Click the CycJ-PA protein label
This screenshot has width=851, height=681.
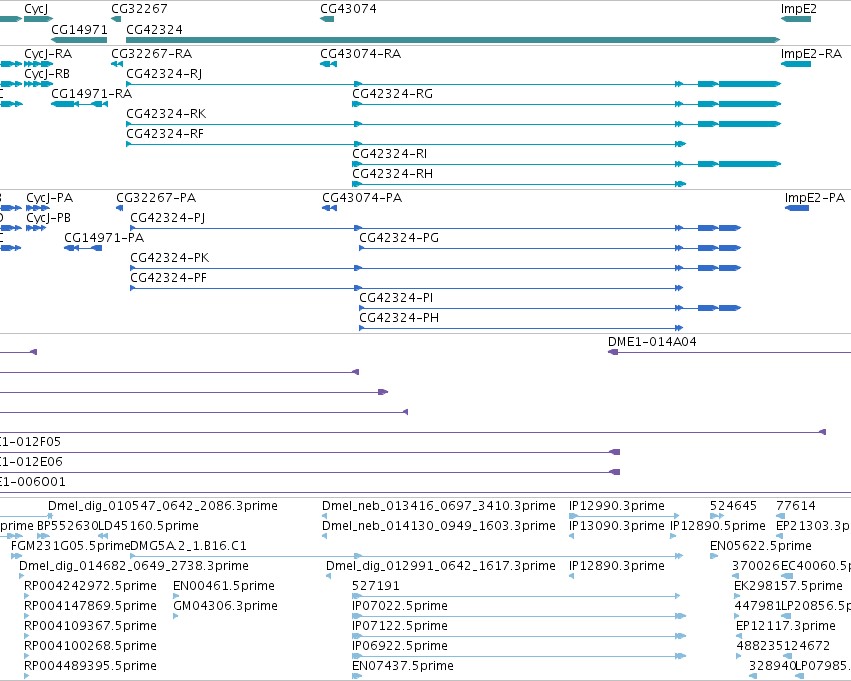[x=49, y=198]
